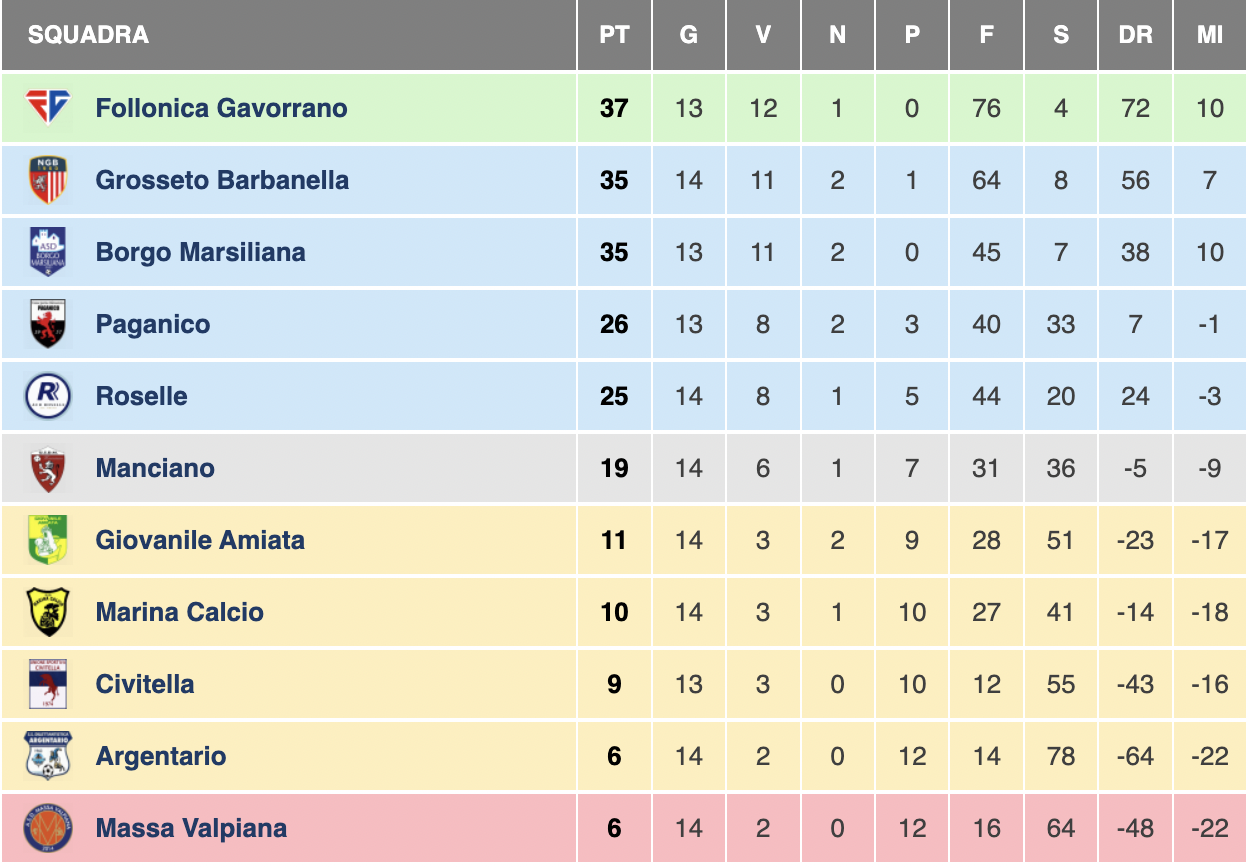Screen dimensions: 1248x868
Task: Select the Roselle team name
Action: coord(141,396)
